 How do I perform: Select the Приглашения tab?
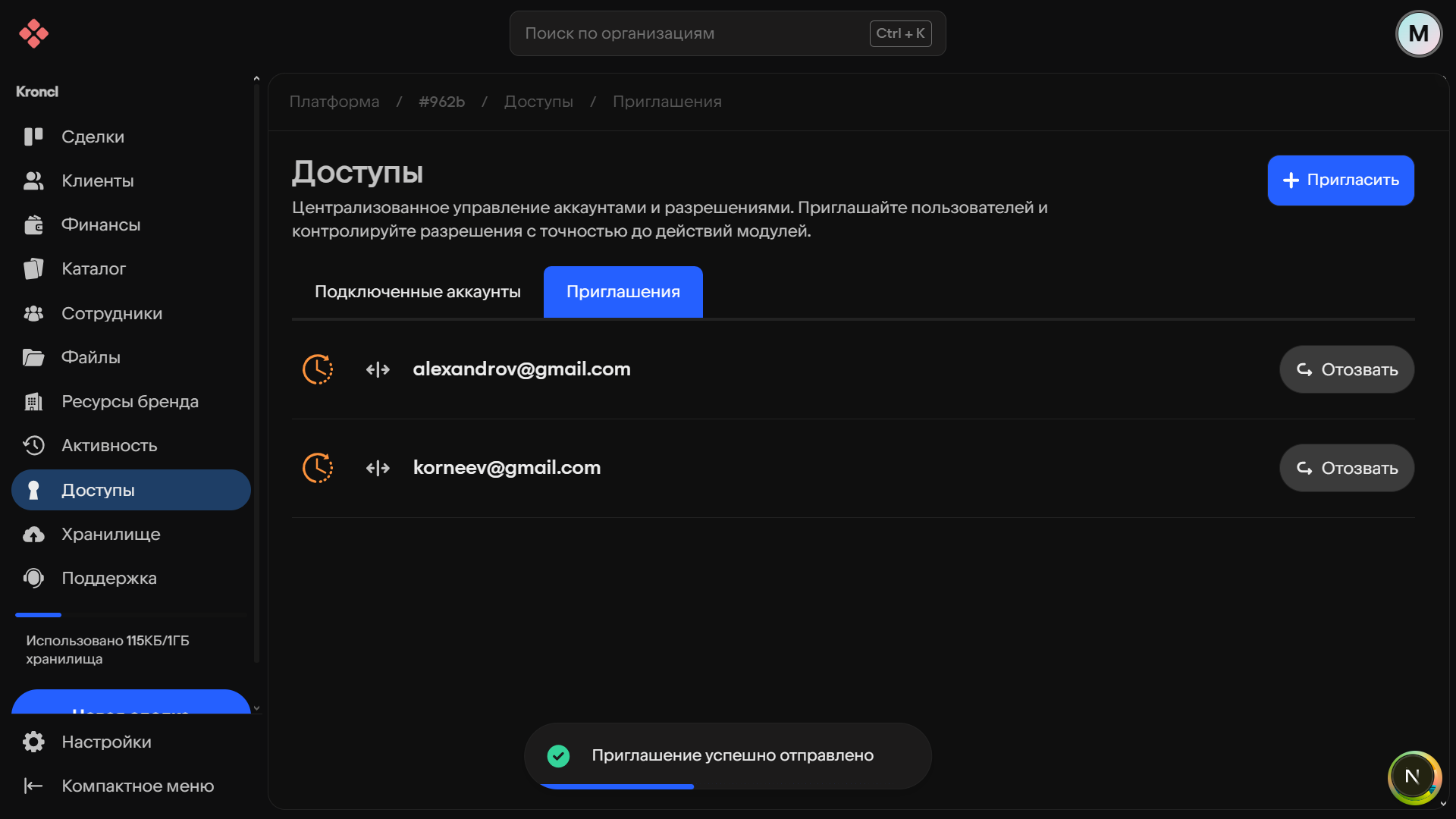623,292
